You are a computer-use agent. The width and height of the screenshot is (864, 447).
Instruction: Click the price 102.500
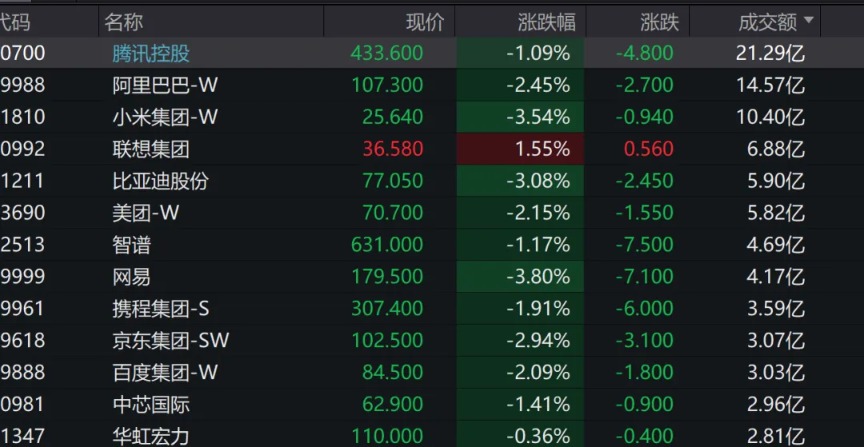(387, 341)
